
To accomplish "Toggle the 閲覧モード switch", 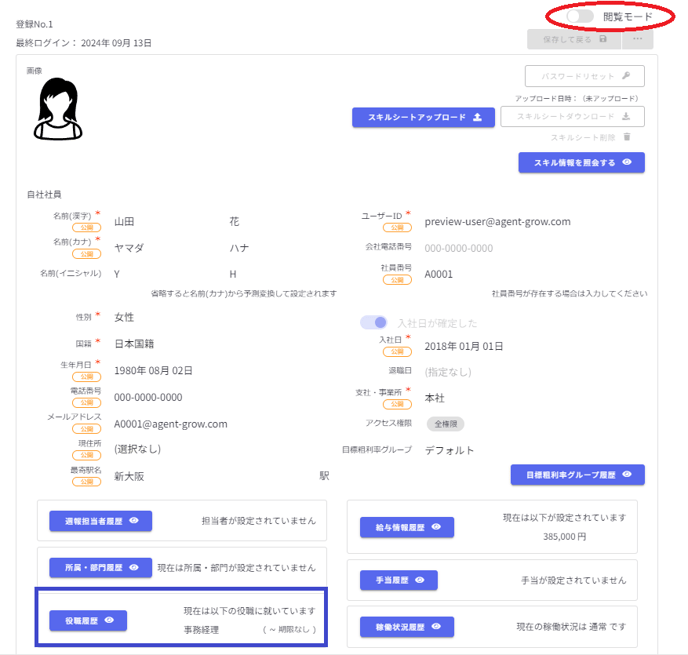I will pyautogui.click(x=580, y=17).
